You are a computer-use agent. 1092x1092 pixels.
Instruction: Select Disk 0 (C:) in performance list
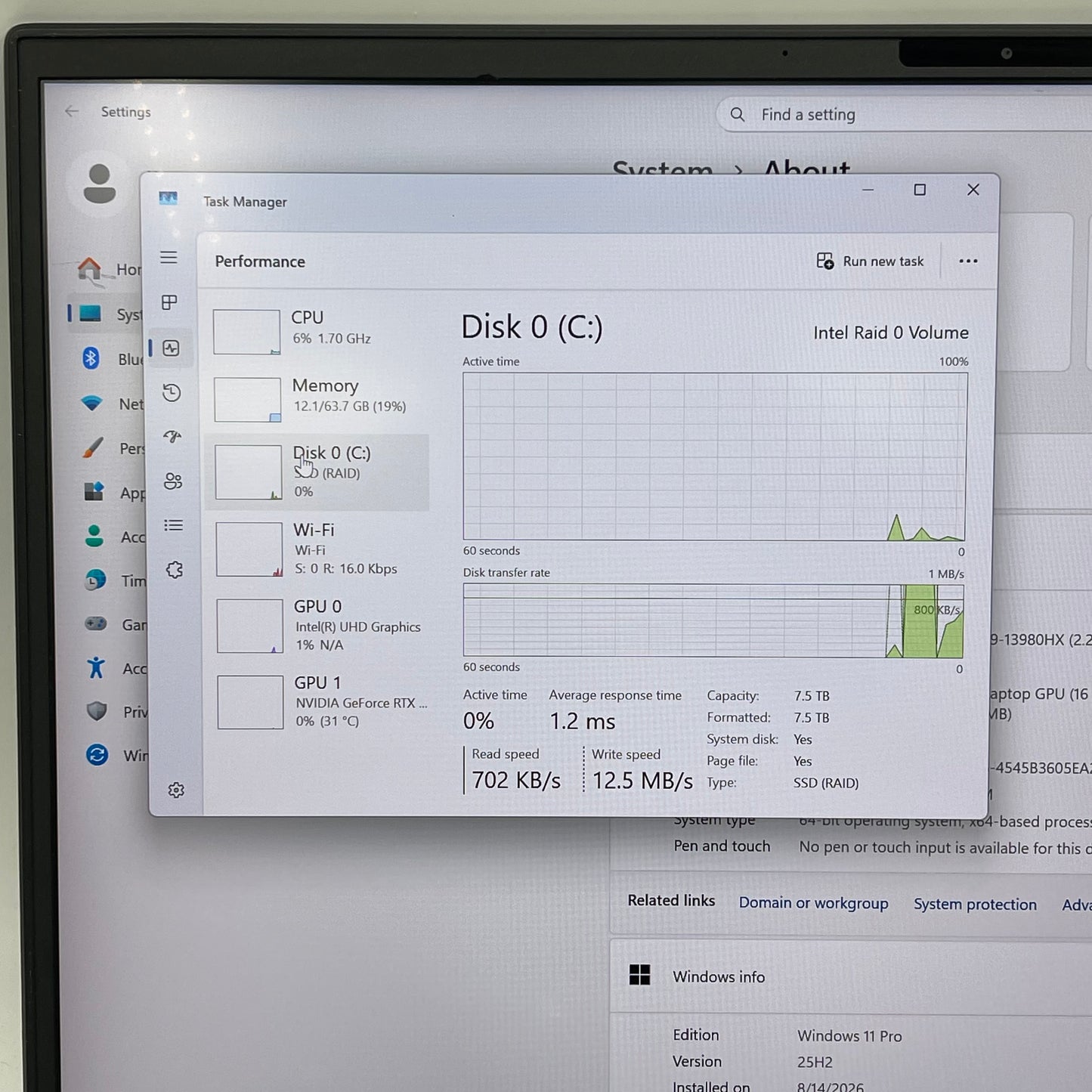[x=317, y=472]
